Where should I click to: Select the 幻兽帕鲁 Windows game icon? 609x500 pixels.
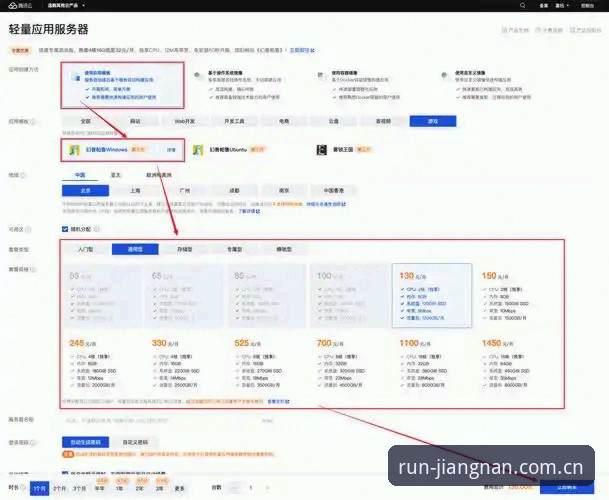(x=74, y=150)
